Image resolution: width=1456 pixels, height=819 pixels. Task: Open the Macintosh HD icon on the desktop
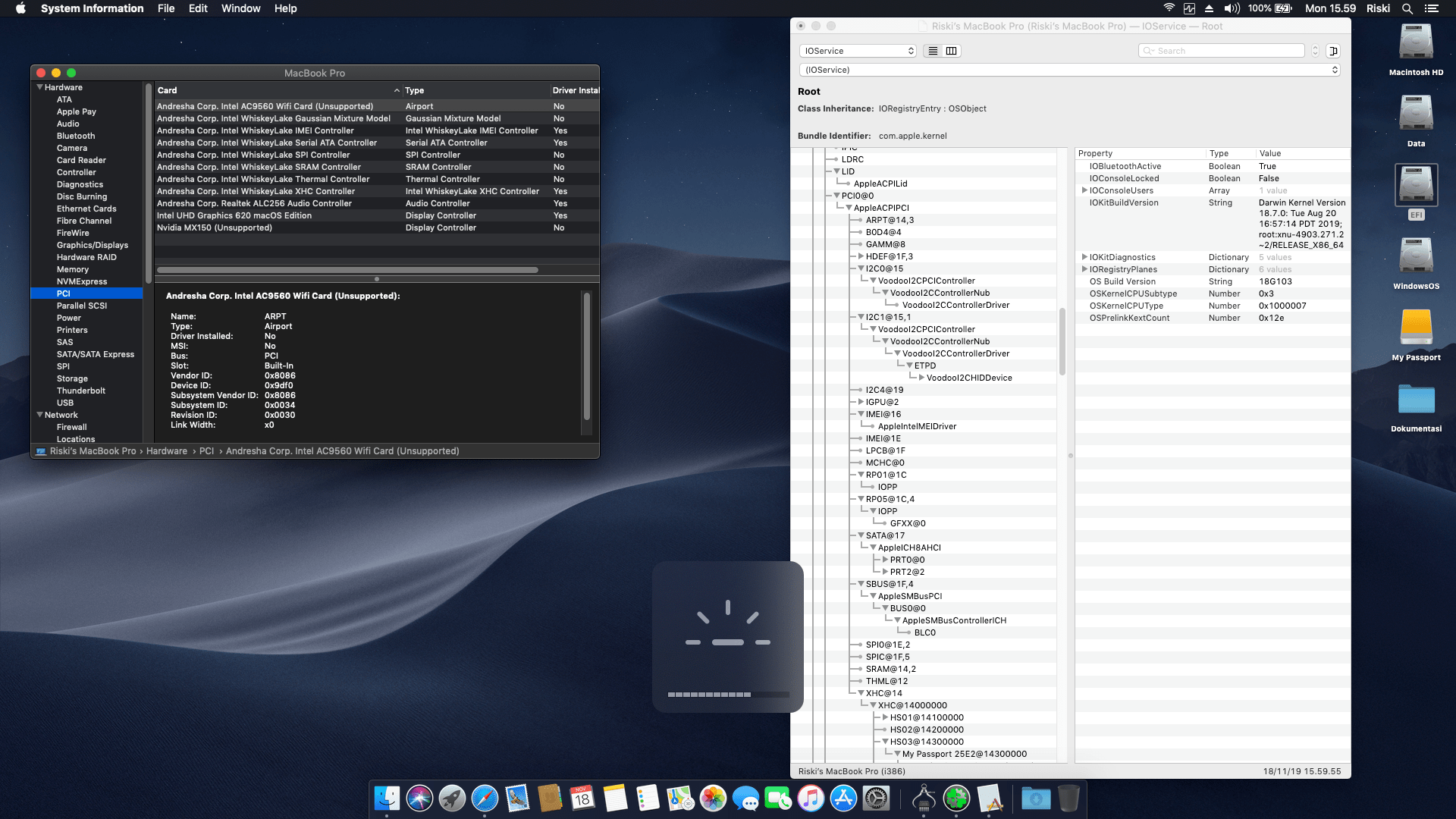tap(1415, 44)
